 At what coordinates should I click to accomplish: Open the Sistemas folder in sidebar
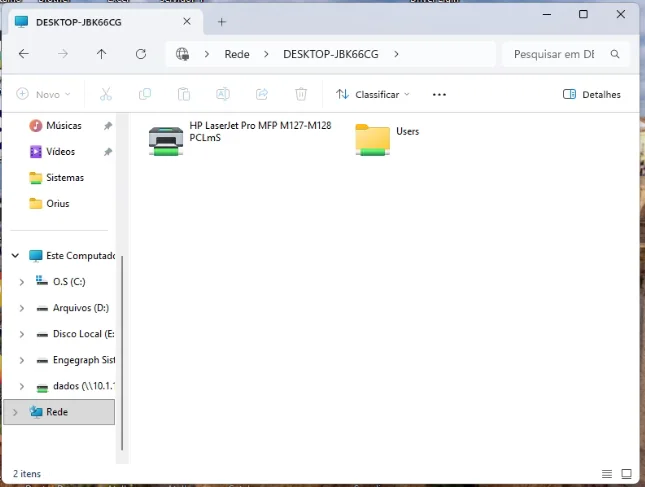pyautogui.click(x=65, y=178)
